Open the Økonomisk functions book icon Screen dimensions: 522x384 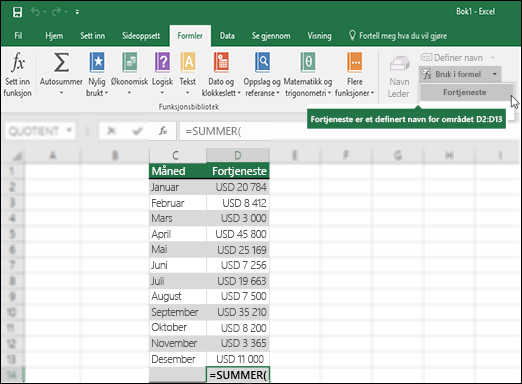tap(129, 62)
